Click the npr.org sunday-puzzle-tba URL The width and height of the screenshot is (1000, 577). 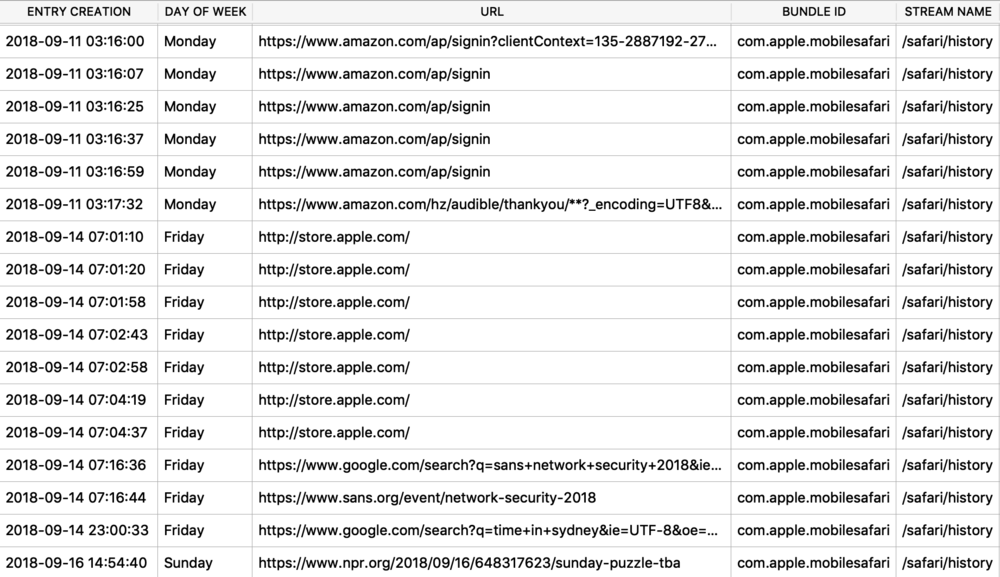point(469,562)
